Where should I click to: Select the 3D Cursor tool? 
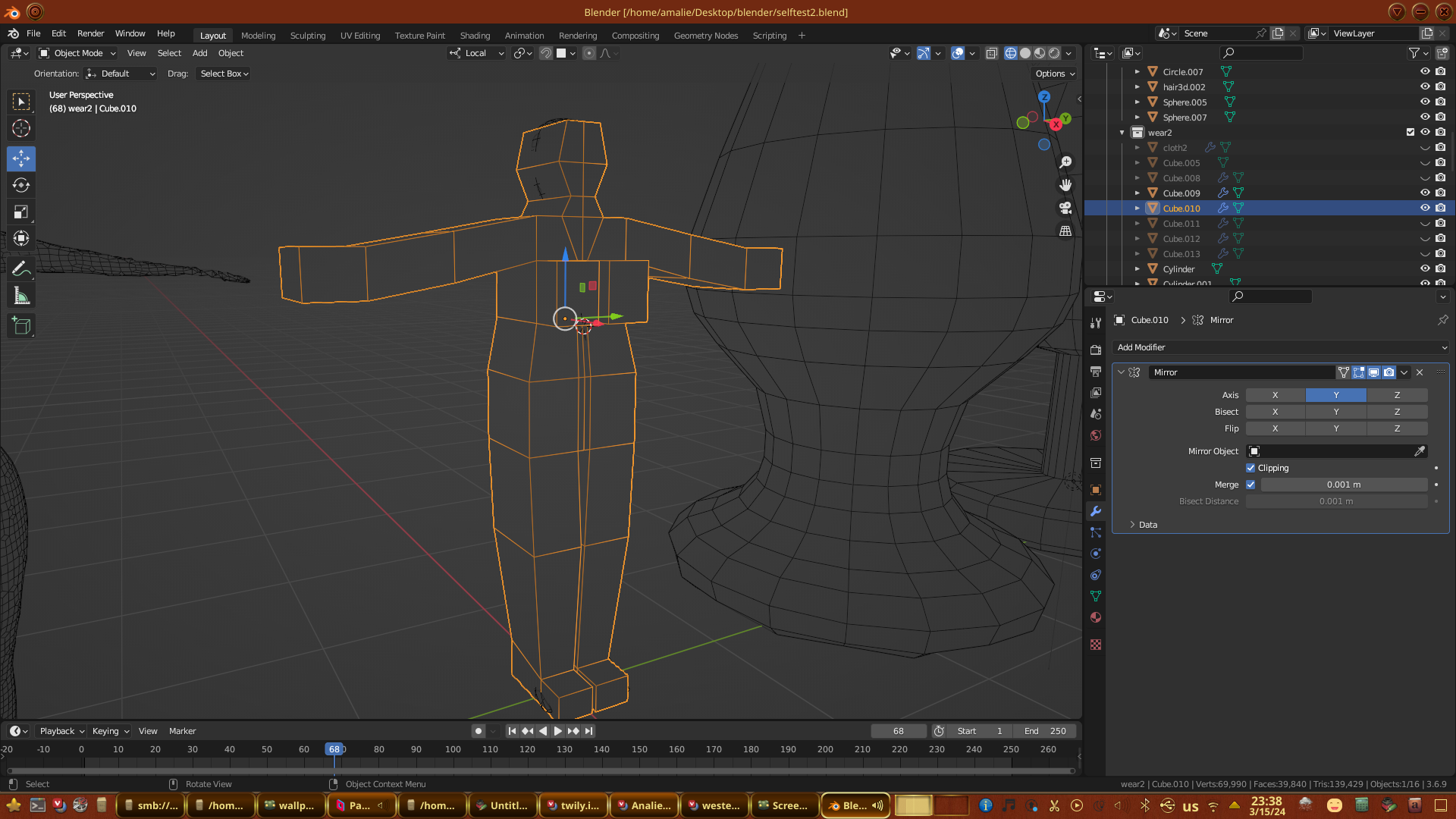(x=21, y=128)
